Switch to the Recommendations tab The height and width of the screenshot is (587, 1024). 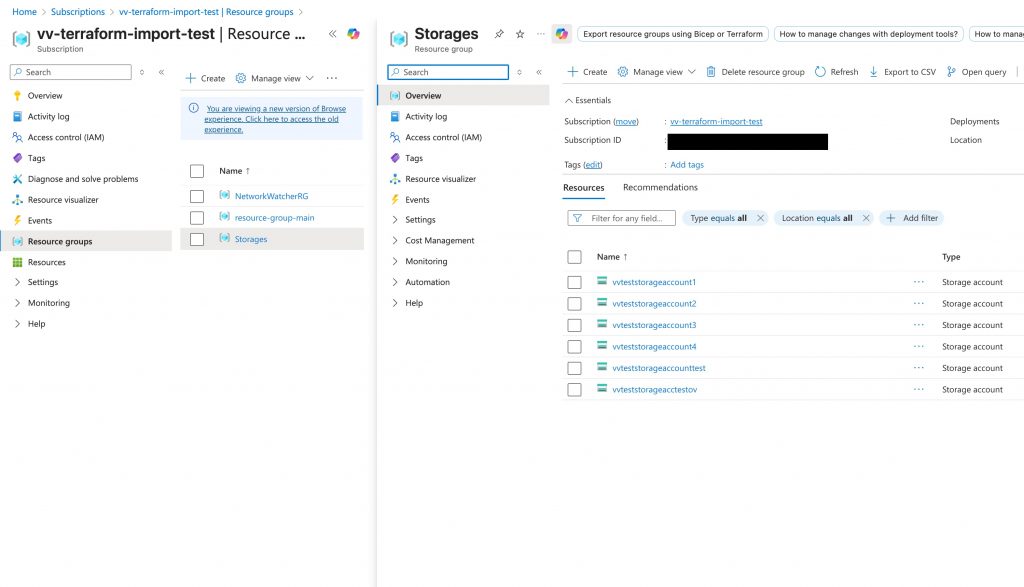point(660,188)
